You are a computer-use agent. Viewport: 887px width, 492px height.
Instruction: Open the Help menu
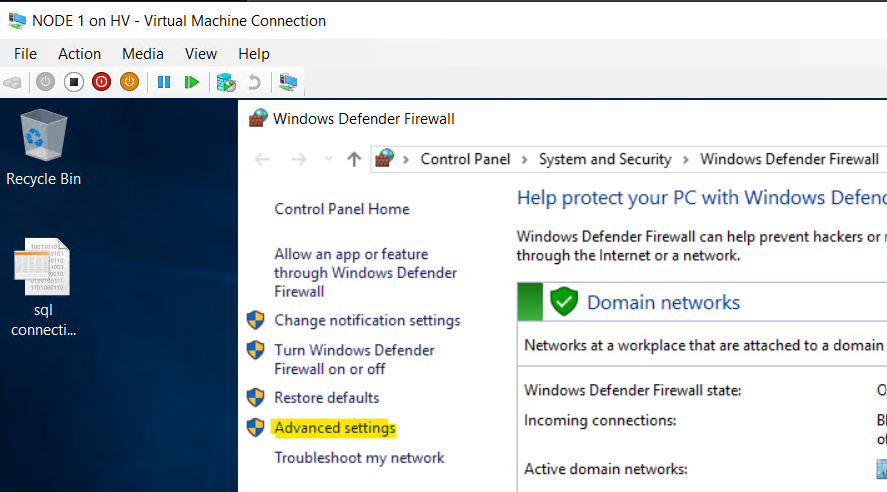253,54
